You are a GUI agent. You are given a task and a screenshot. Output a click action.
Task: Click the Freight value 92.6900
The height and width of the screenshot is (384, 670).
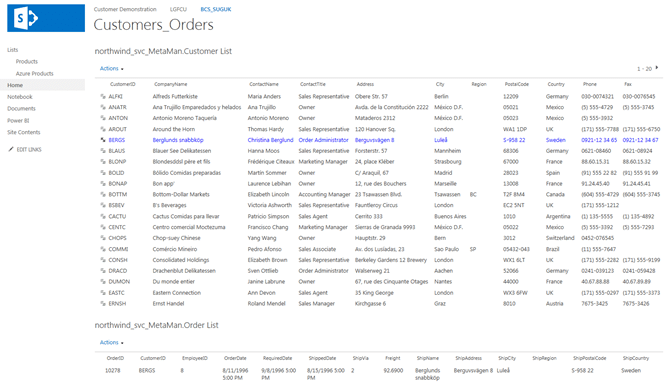[x=393, y=370]
